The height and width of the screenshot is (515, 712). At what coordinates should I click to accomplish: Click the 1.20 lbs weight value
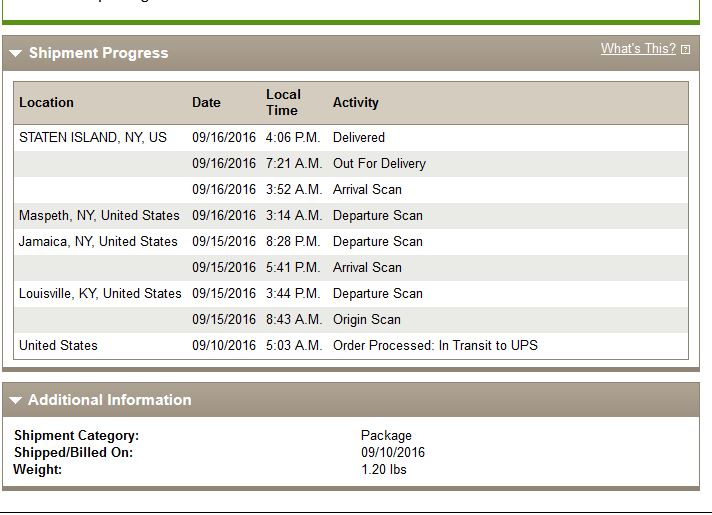click(x=384, y=470)
